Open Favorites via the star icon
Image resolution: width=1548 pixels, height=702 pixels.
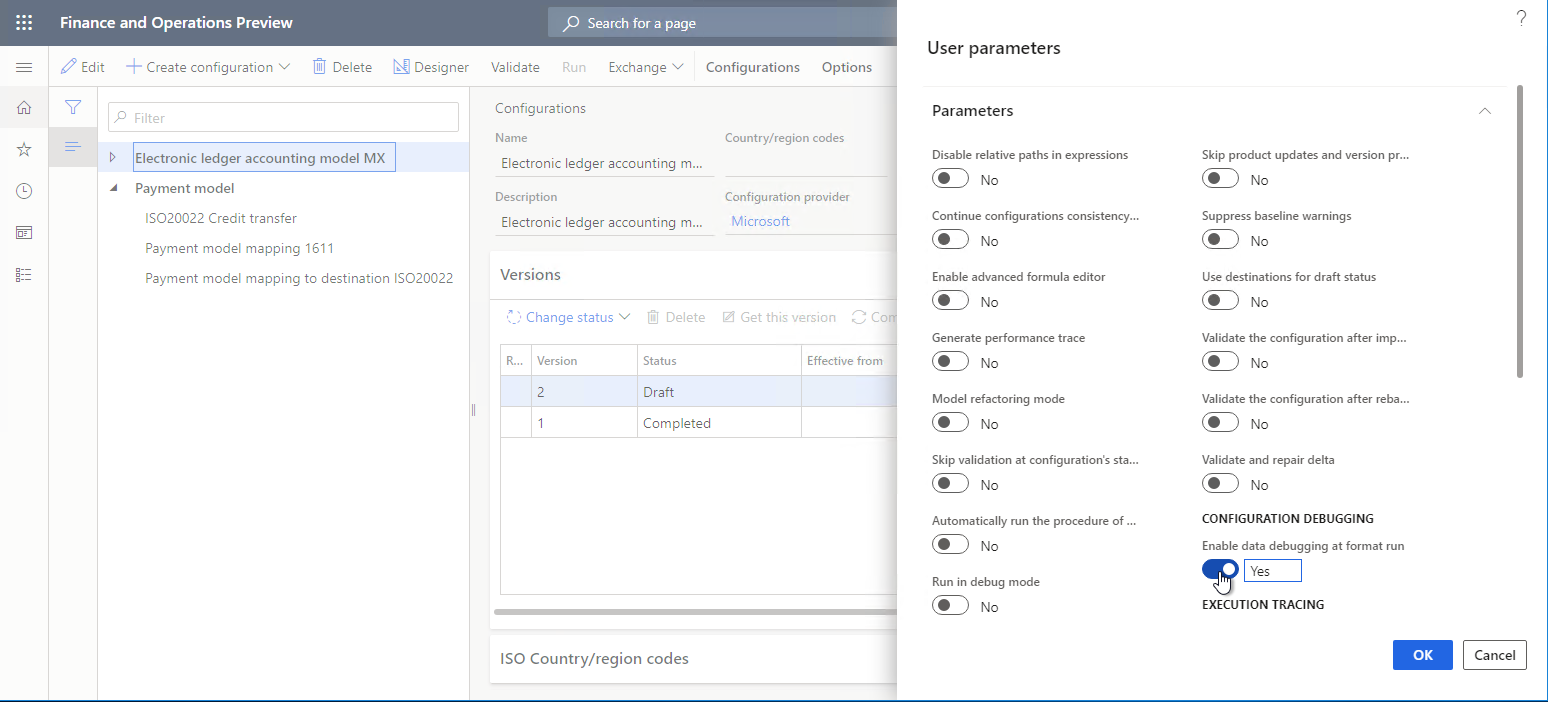coord(24,148)
